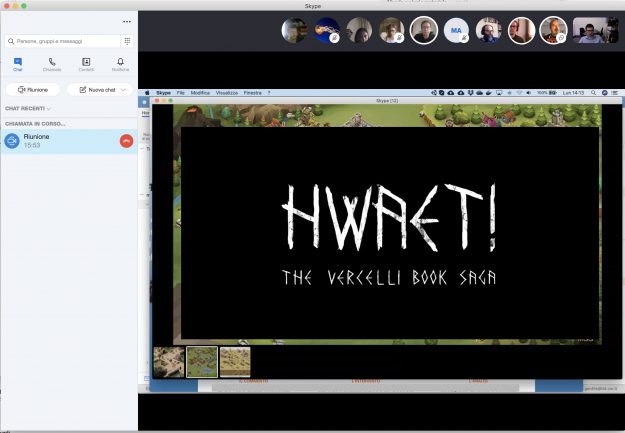Select the Riunione ongoing call row
This screenshot has width=625, height=433.
(69, 141)
